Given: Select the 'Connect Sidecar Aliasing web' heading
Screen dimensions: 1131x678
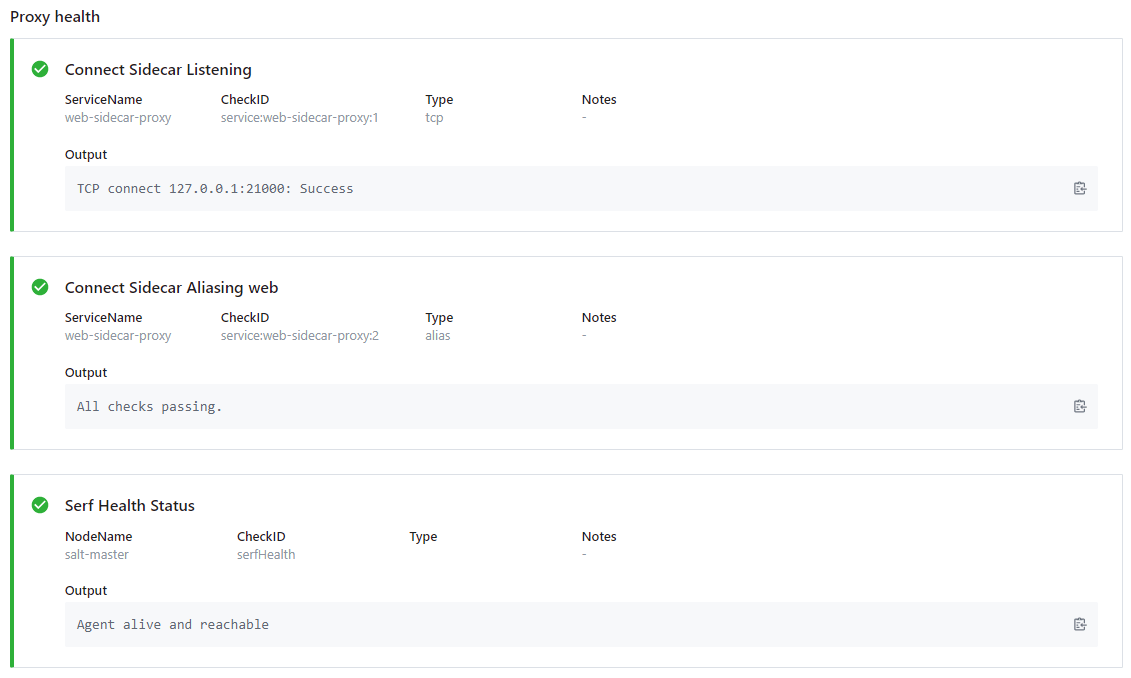Looking at the screenshot, I should click(x=172, y=287).
